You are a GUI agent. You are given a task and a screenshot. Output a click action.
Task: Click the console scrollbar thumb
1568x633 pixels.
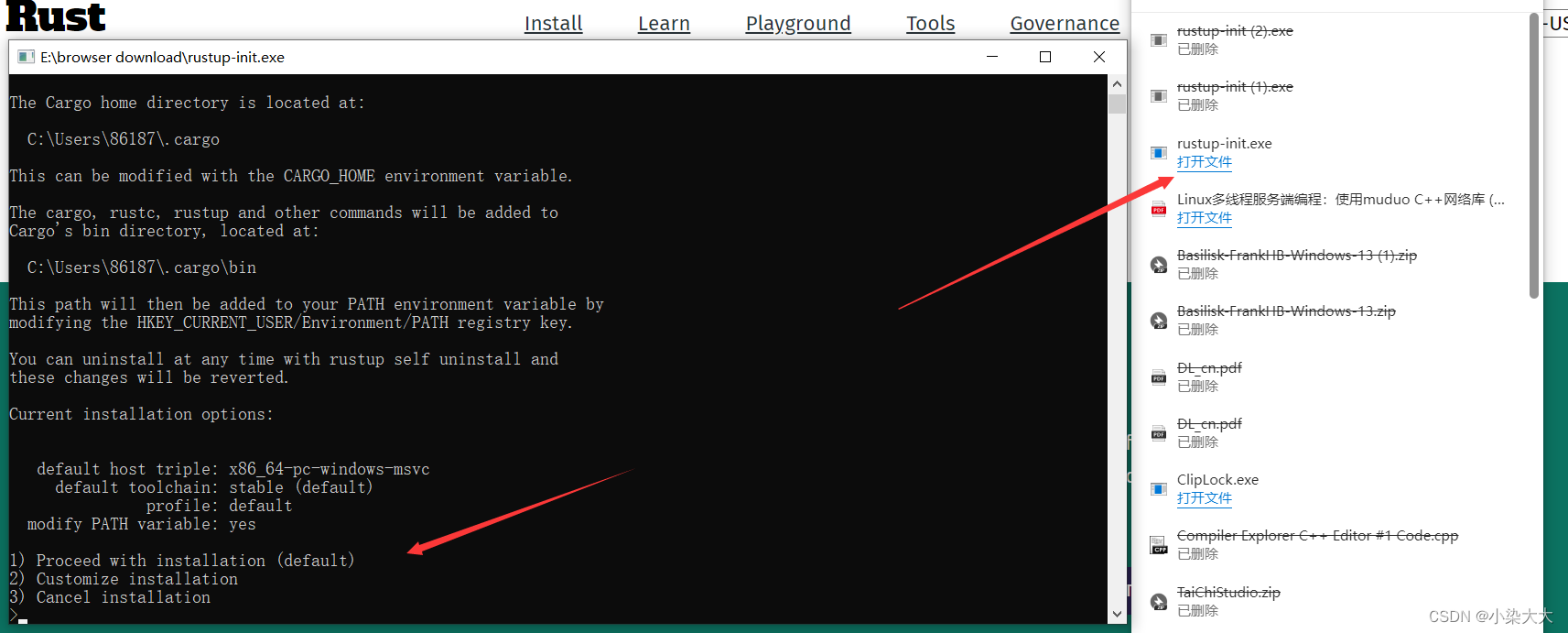point(1117,103)
